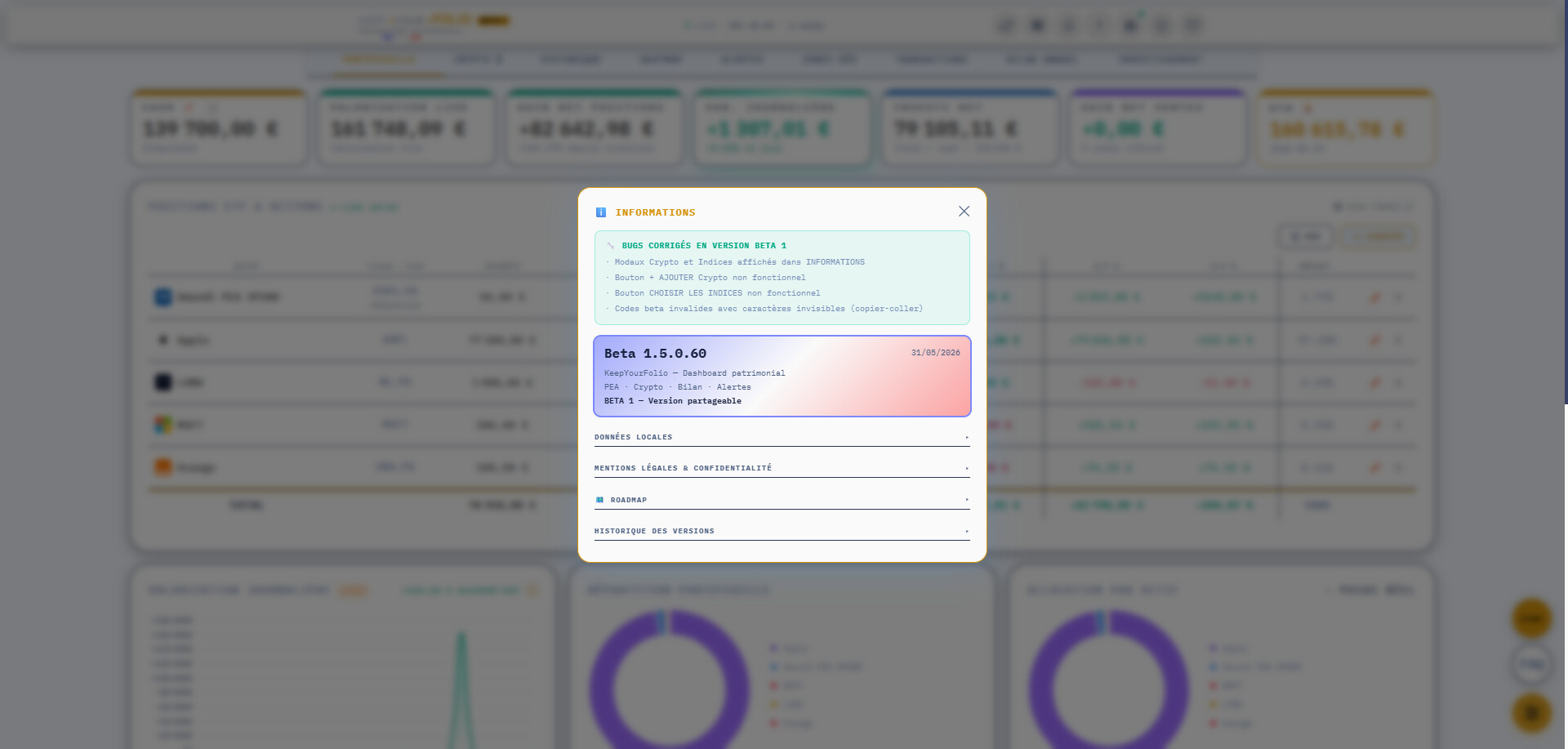Expand MENTIONS LÉGALES & CONFIDENTIALITÉ section
This screenshot has width=1568, height=749.
point(782,468)
